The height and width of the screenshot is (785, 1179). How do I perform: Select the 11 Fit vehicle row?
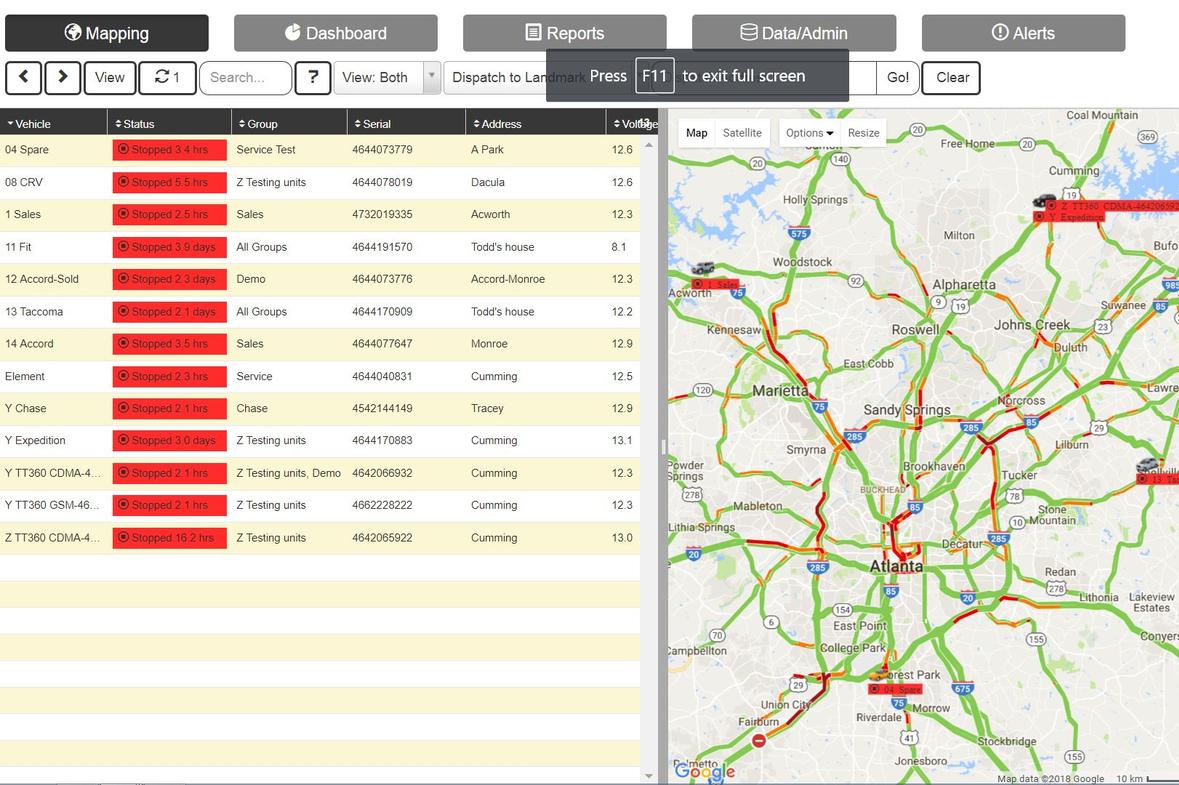[320, 247]
